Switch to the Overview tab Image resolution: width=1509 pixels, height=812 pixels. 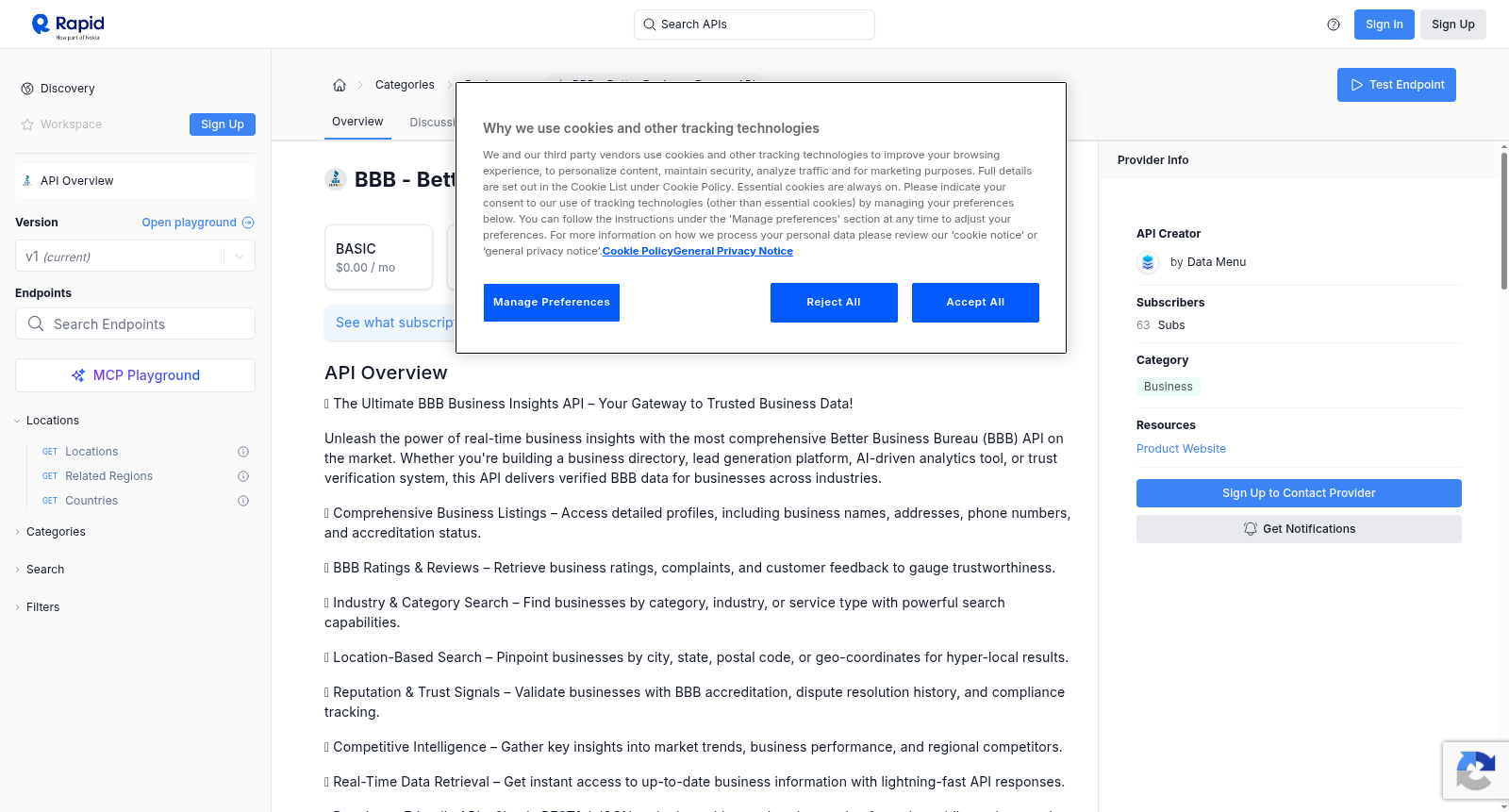[x=357, y=122]
